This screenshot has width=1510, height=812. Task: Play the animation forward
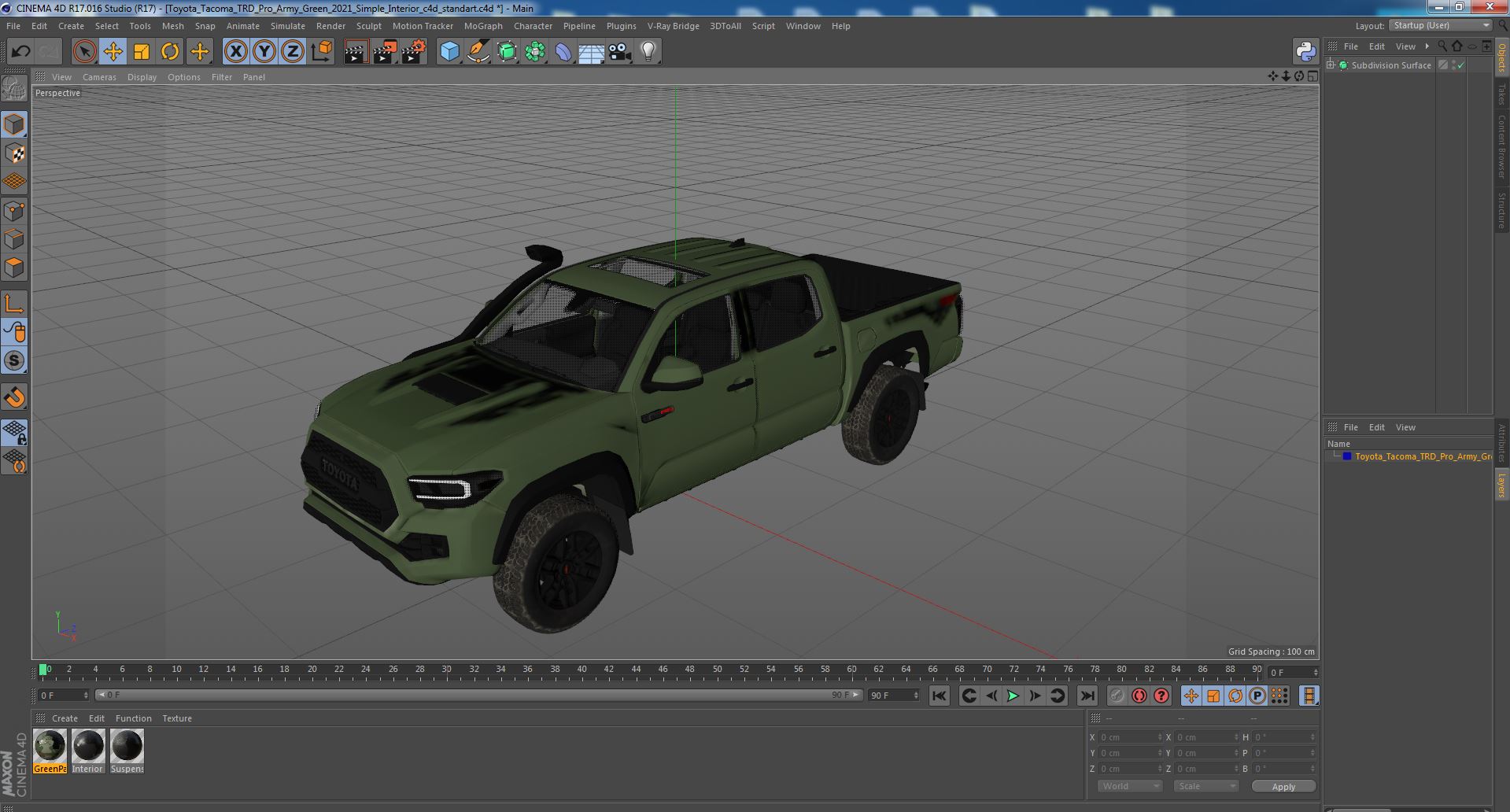point(1013,696)
